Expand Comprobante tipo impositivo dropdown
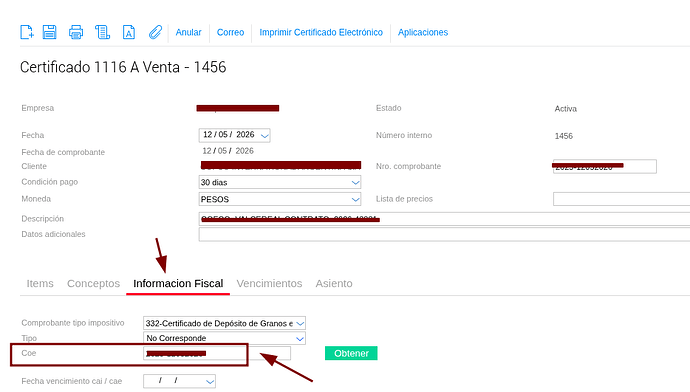690x392 pixels. [x=300, y=323]
